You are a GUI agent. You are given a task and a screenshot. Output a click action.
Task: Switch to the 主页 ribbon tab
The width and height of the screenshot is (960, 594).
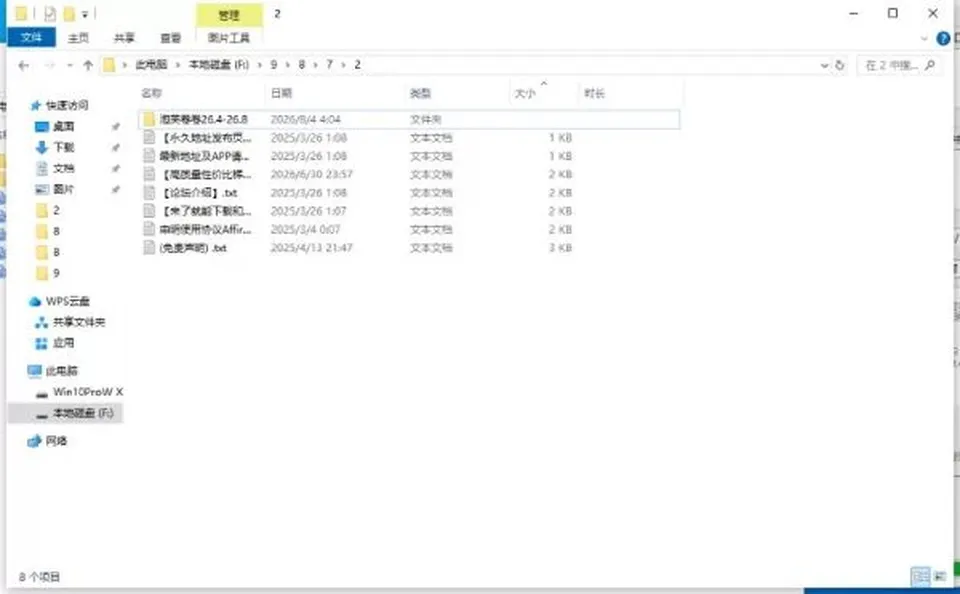pos(78,38)
